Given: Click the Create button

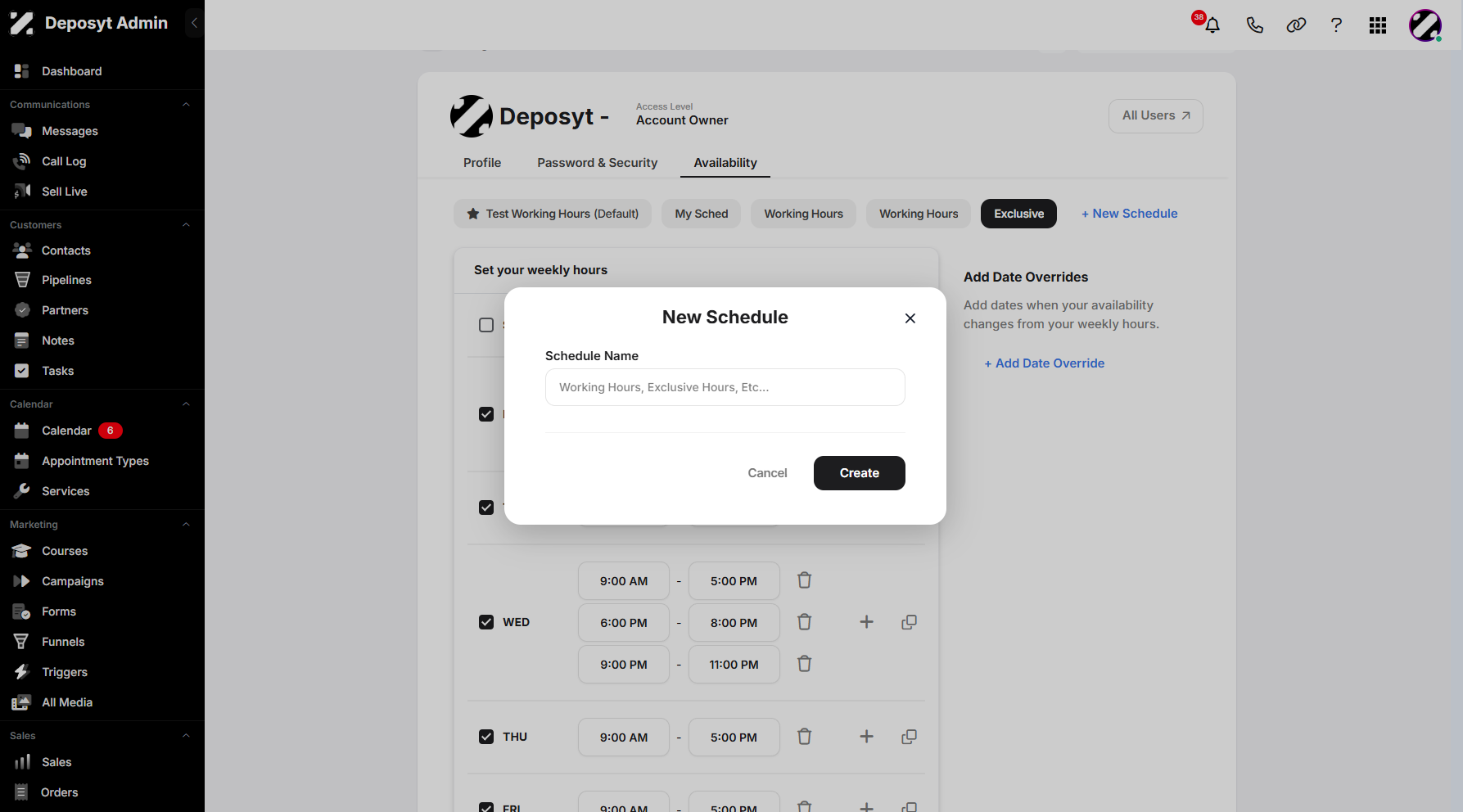Looking at the screenshot, I should point(860,473).
